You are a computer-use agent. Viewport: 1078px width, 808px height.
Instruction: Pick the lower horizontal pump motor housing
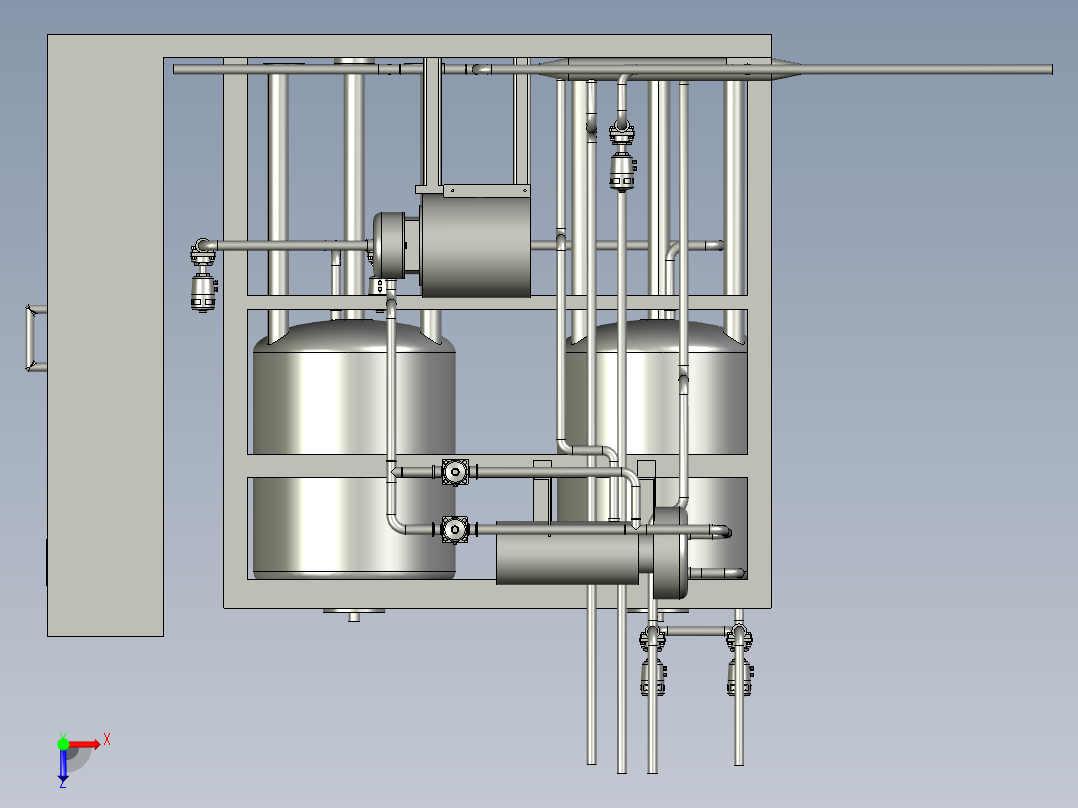click(x=567, y=554)
